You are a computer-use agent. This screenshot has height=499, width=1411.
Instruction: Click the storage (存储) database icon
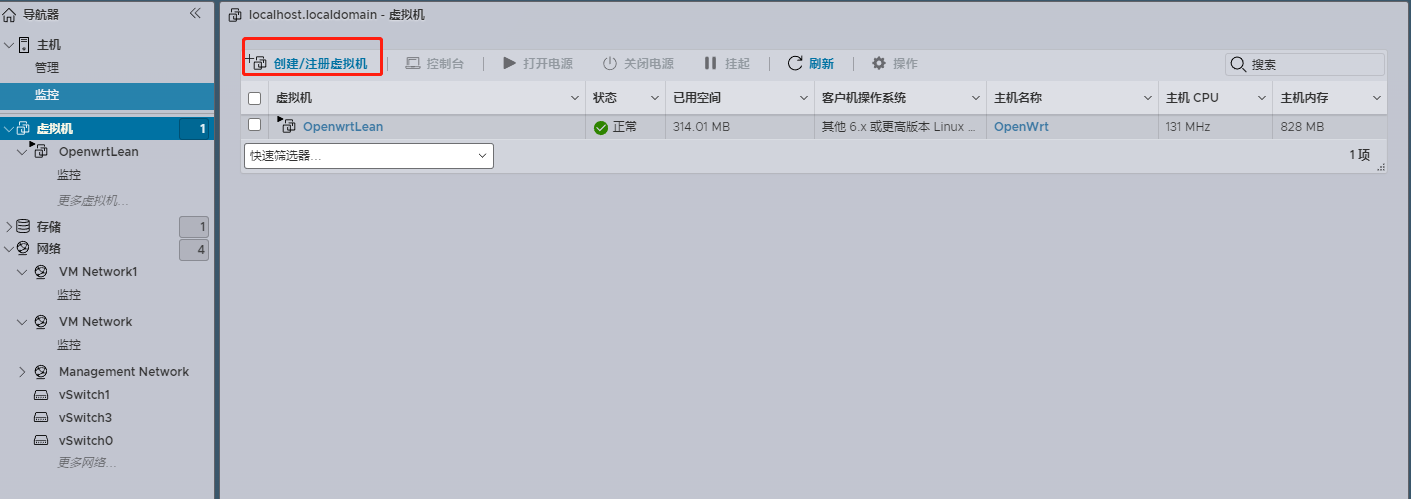coord(23,227)
